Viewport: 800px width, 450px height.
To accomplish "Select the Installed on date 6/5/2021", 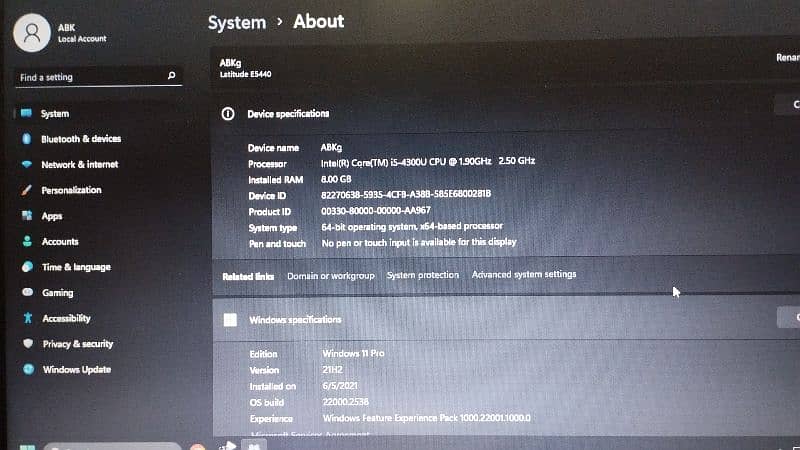I will [x=340, y=386].
